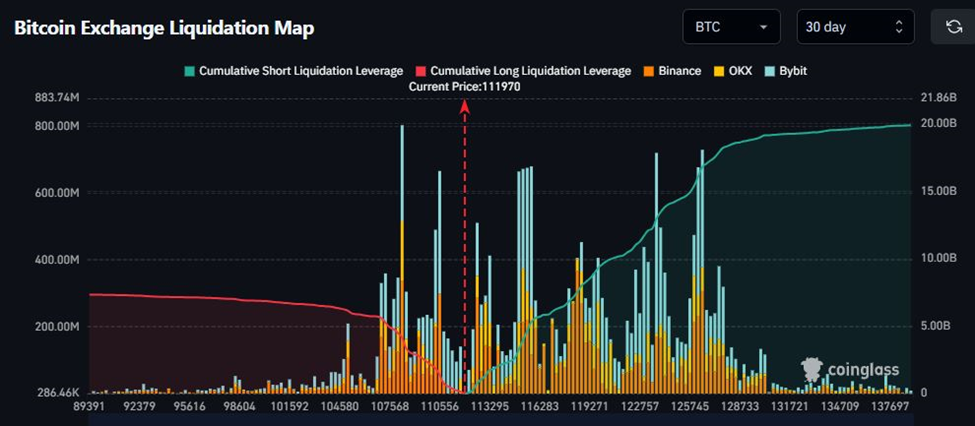Viewport: 975px width, 426px height.
Task: Expand the 30 day range selector
Action: point(854,27)
